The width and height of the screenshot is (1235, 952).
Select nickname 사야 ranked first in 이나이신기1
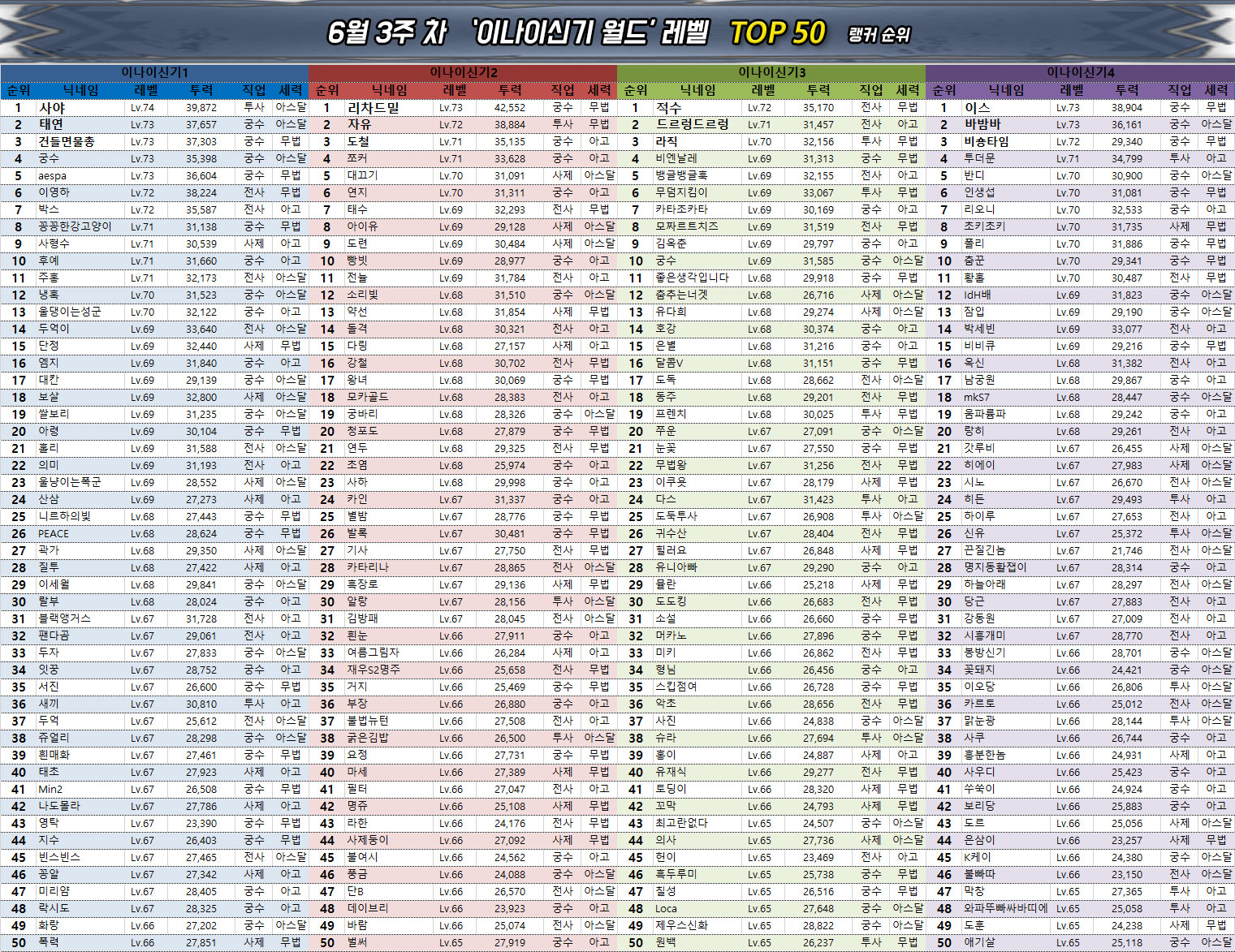(x=52, y=107)
